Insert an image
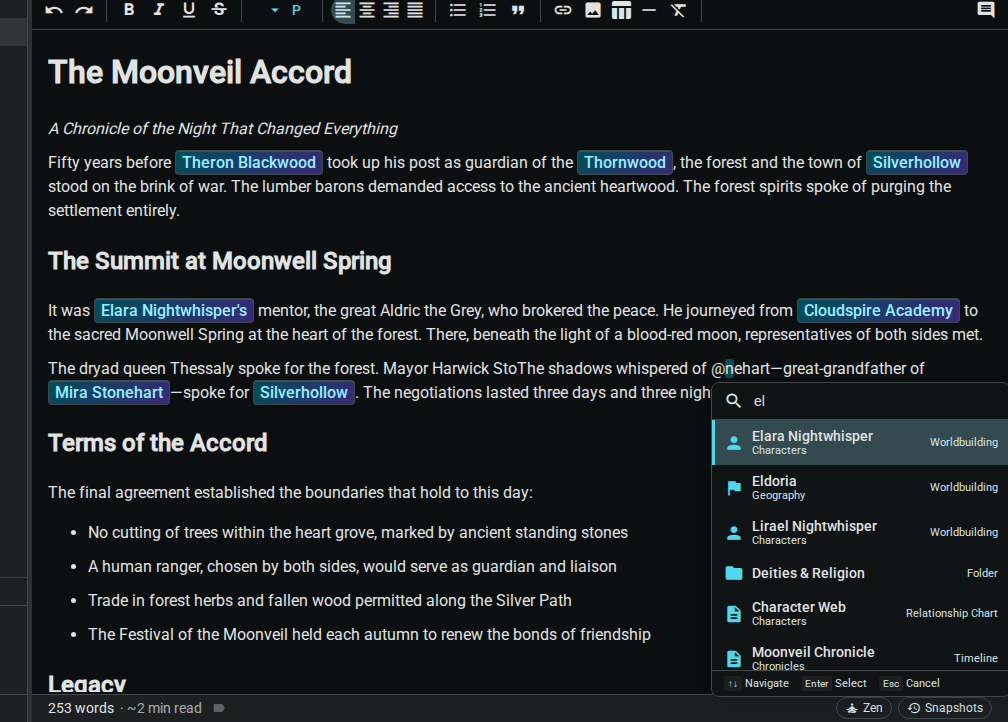Viewport: 1008px width, 722px height. pos(593,10)
